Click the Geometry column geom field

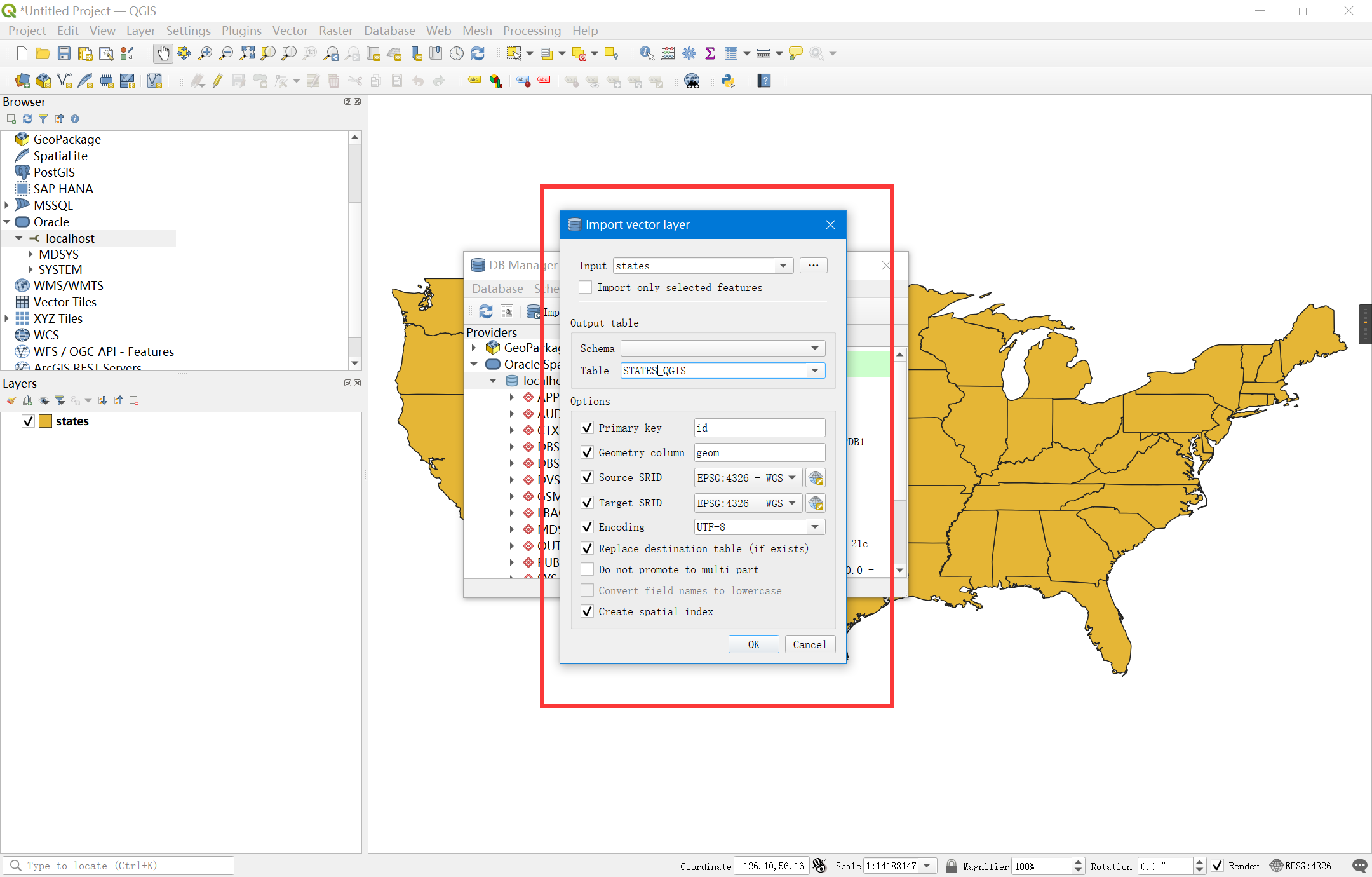point(760,452)
